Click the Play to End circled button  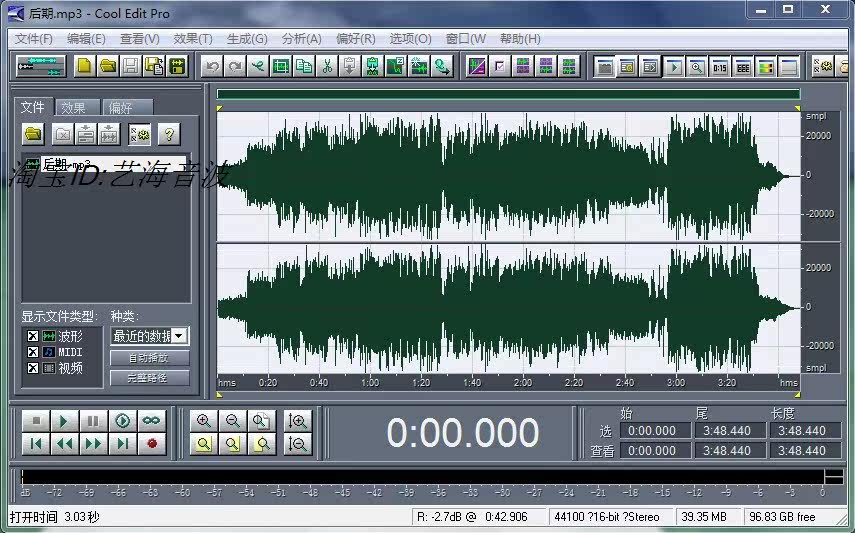pos(123,421)
